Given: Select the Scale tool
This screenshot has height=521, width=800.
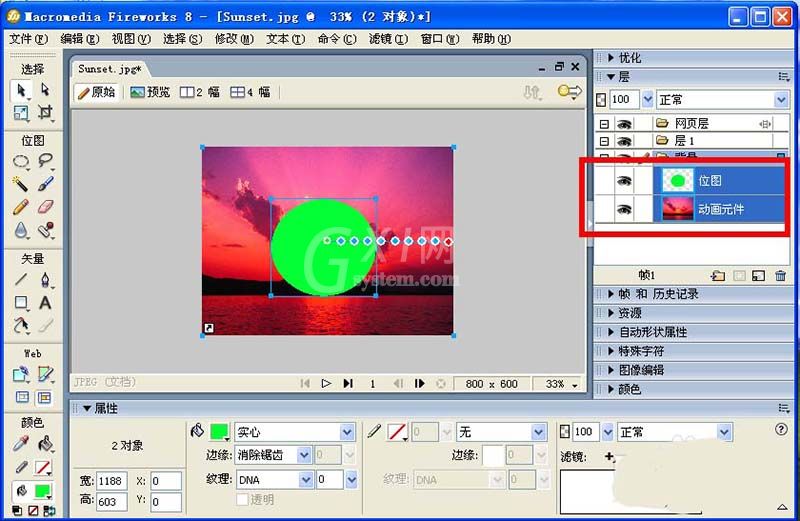Looking at the screenshot, I should [x=21, y=112].
